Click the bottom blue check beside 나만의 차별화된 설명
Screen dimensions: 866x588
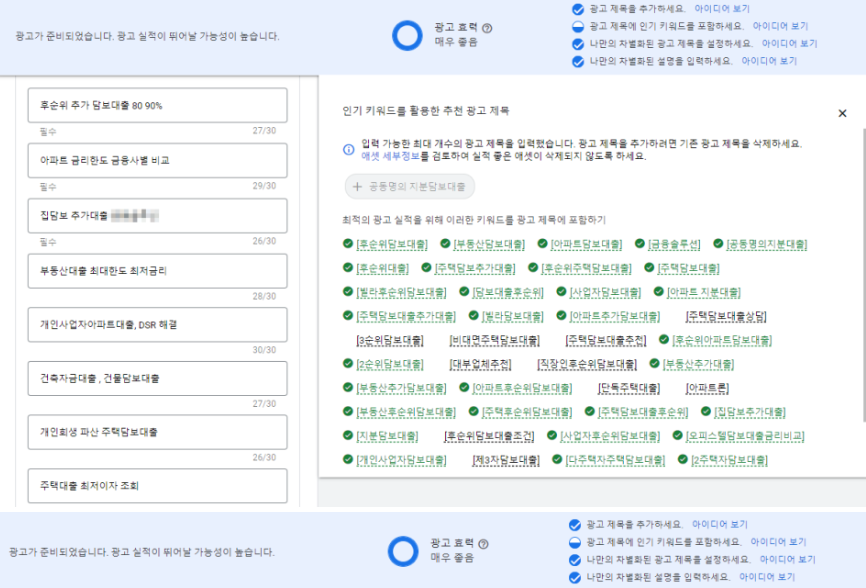pos(575,578)
